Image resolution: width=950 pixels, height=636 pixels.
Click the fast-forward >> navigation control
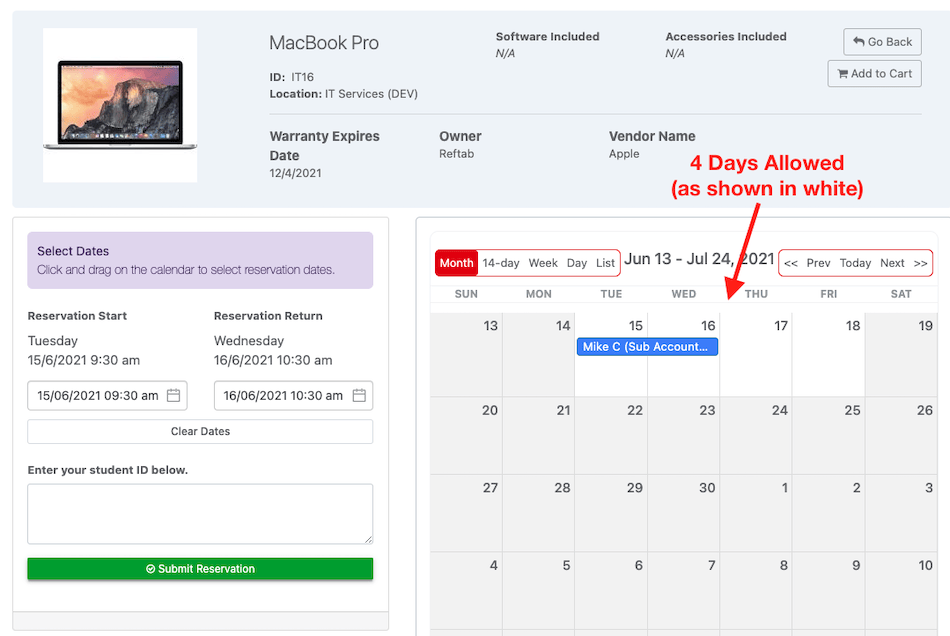(918, 263)
